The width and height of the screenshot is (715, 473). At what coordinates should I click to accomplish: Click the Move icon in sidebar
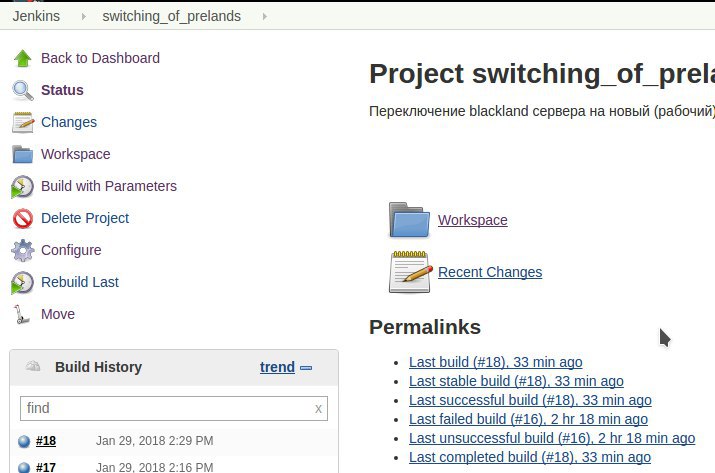pos(21,314)
